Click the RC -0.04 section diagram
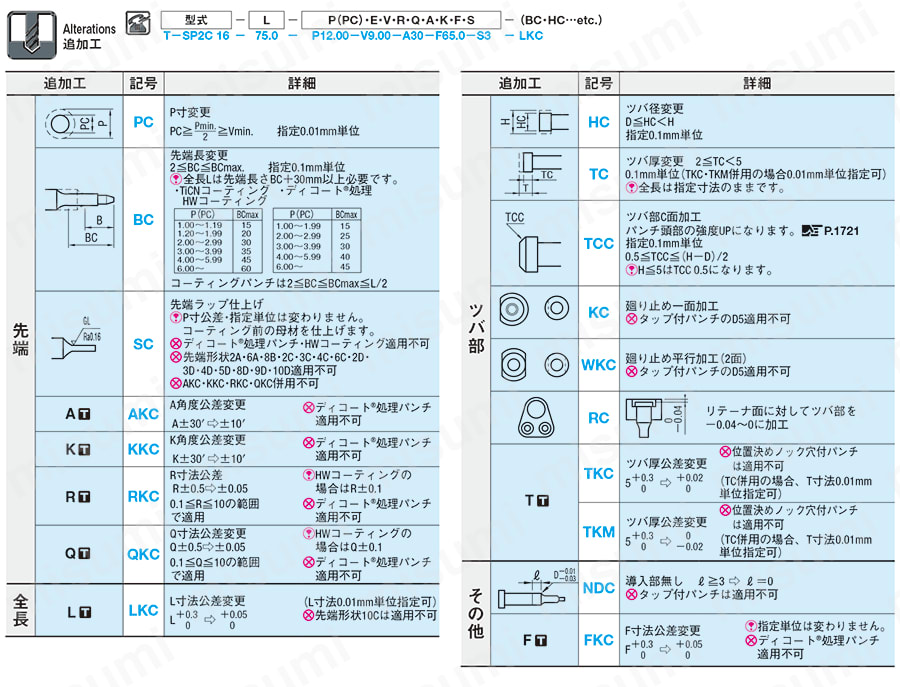This screenshot has height=687, width=900. [657, 417]
